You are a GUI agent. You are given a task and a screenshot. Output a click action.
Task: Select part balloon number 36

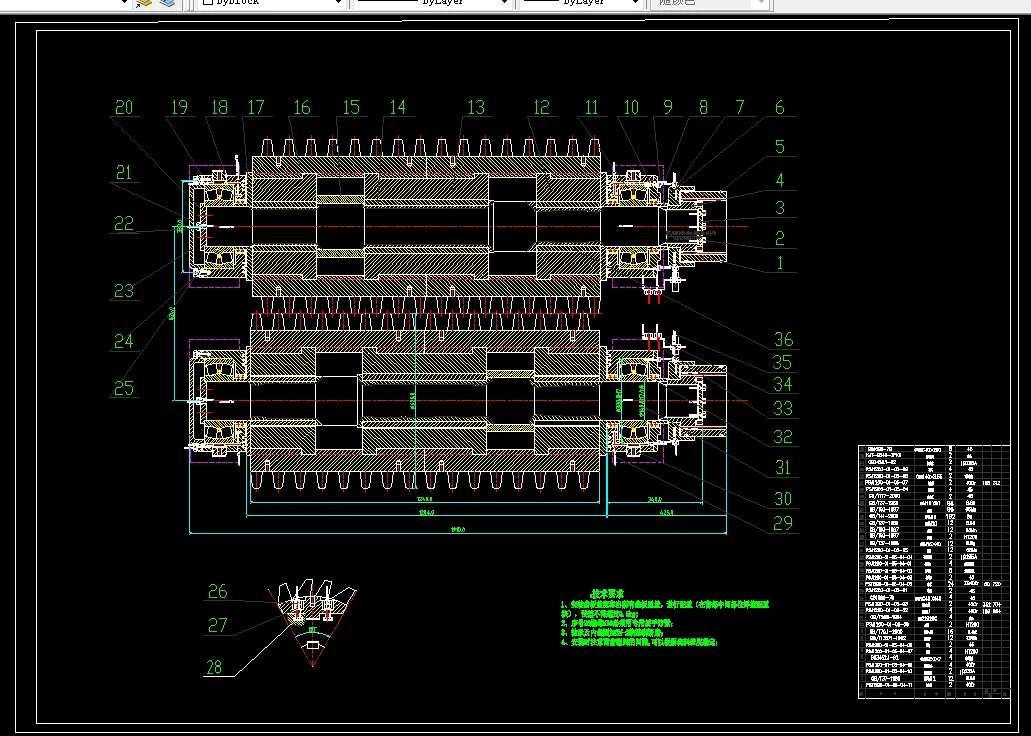pyautogui.click(x=782, y=340)
